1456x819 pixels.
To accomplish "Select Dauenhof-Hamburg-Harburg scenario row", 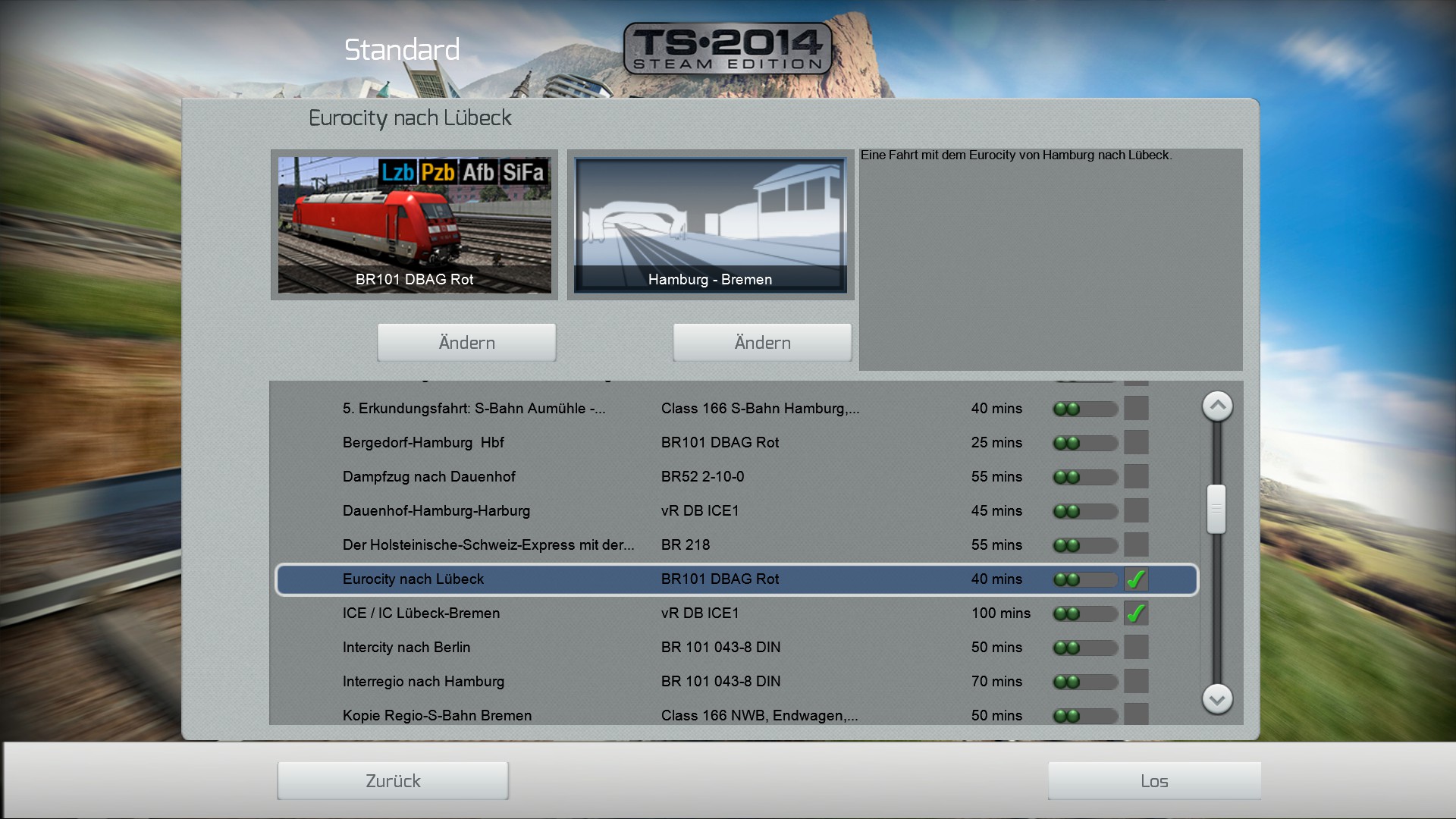I will (436, 511).
